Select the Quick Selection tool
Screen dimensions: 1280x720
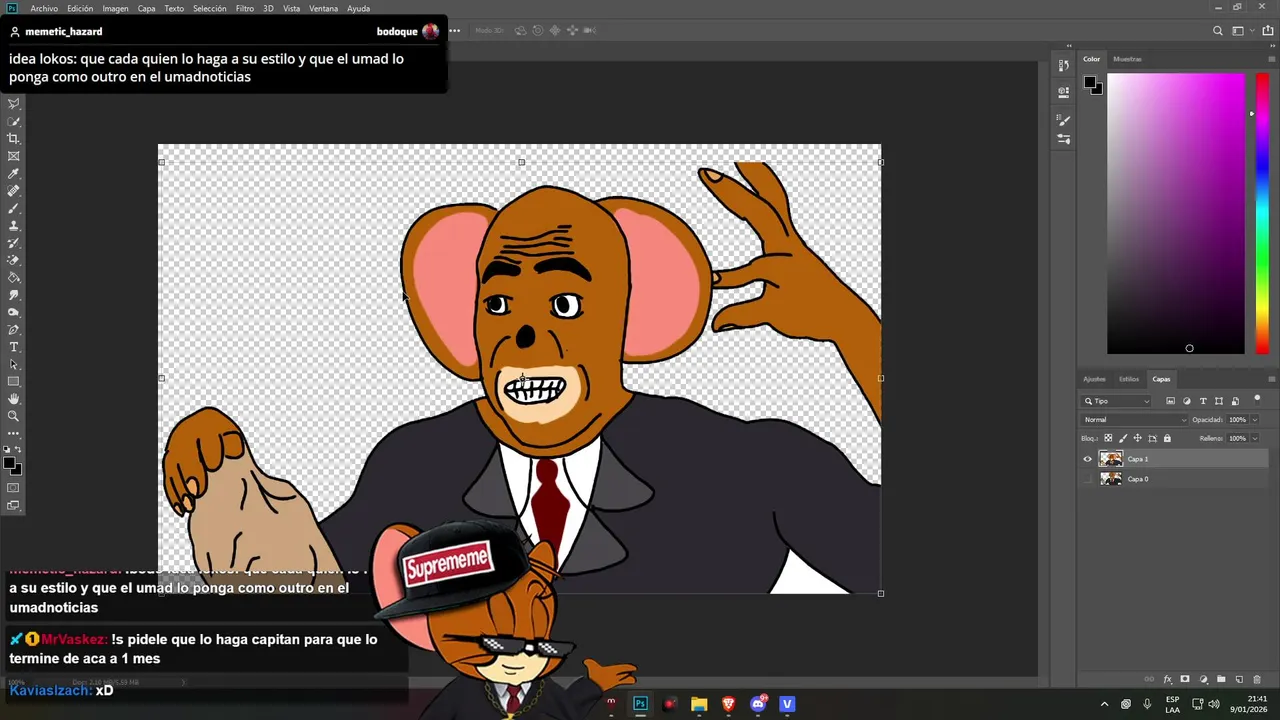[x=14, y=121]
